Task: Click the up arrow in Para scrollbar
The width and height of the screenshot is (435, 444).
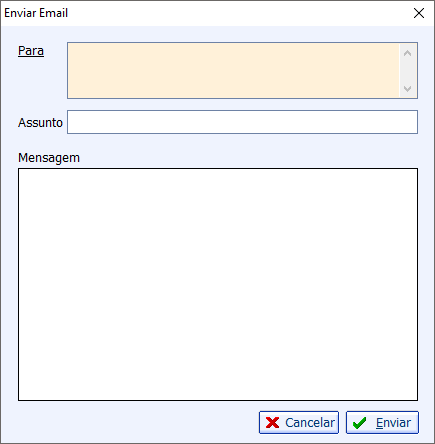Action: pyautogui.click(x=407, y=53)
